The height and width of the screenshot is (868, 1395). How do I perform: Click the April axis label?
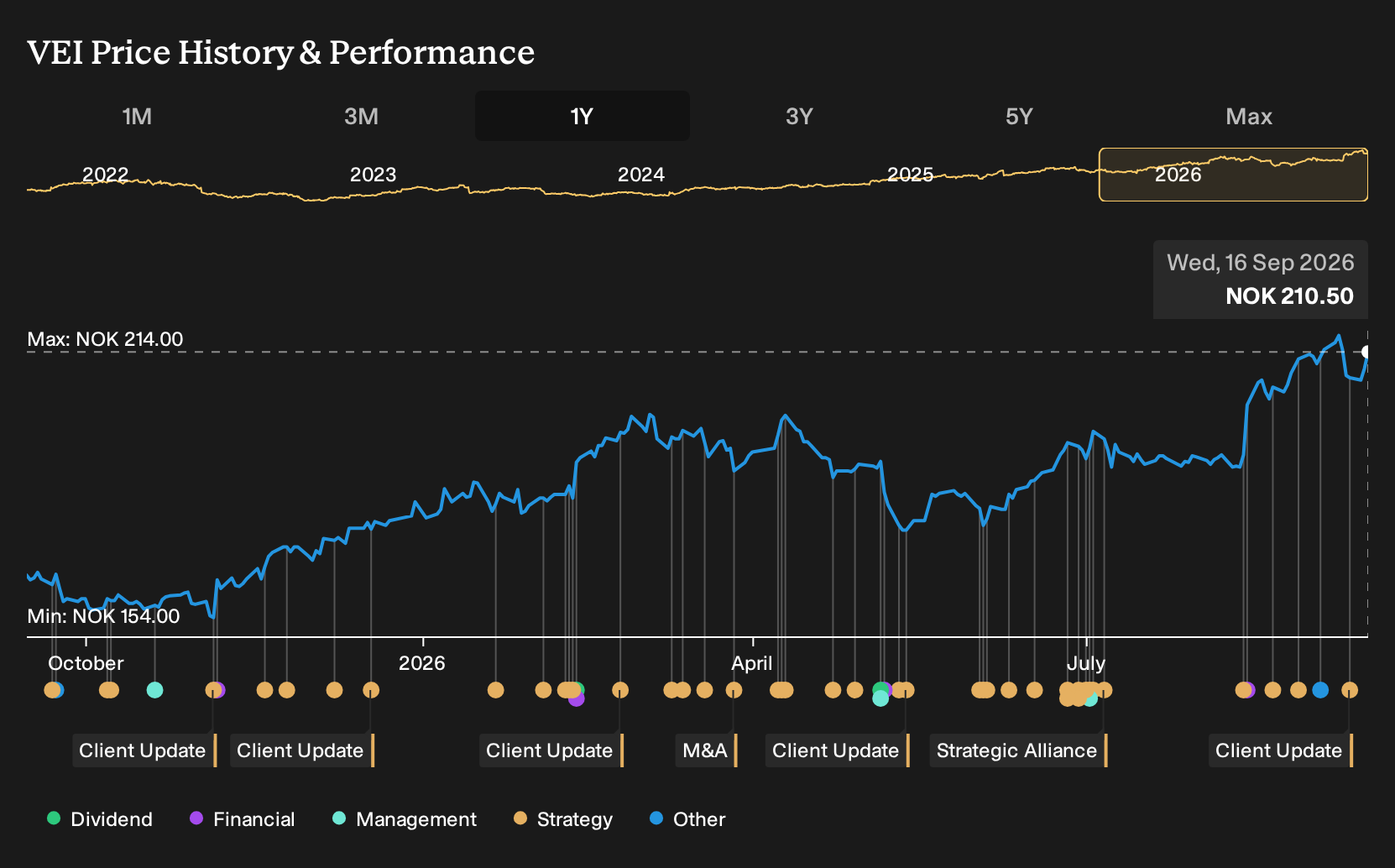coord(752,663)
